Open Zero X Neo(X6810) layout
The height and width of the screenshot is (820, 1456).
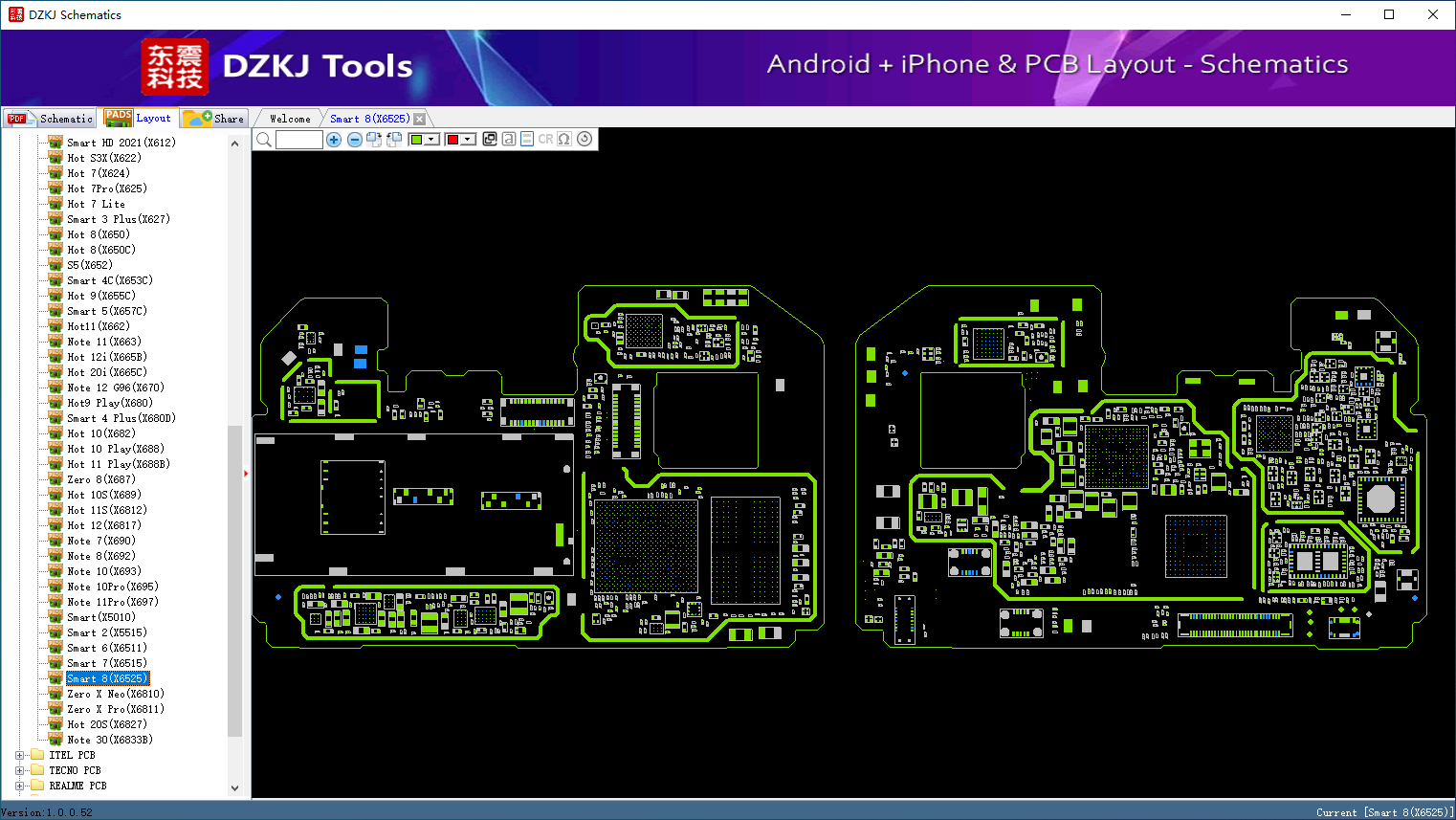tap(116, 694)
